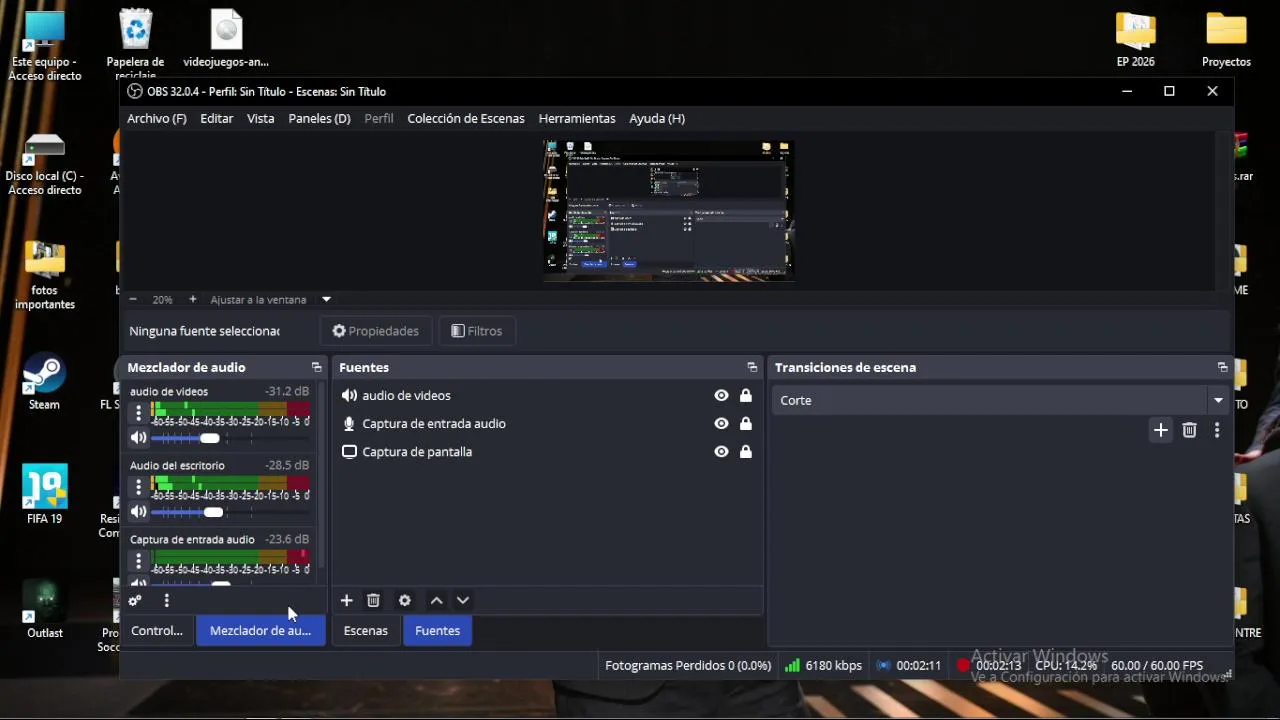Click the 20% zoom level text
The image size is (1280, 720).
click(x=162, y=299)
